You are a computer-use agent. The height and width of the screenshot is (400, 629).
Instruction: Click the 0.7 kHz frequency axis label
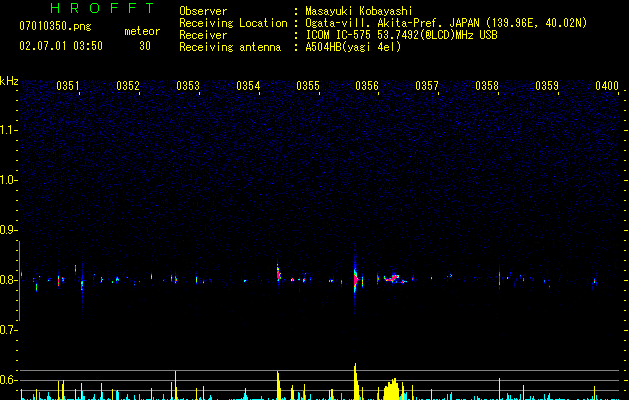pyautogui.click(x=8, y=330)
